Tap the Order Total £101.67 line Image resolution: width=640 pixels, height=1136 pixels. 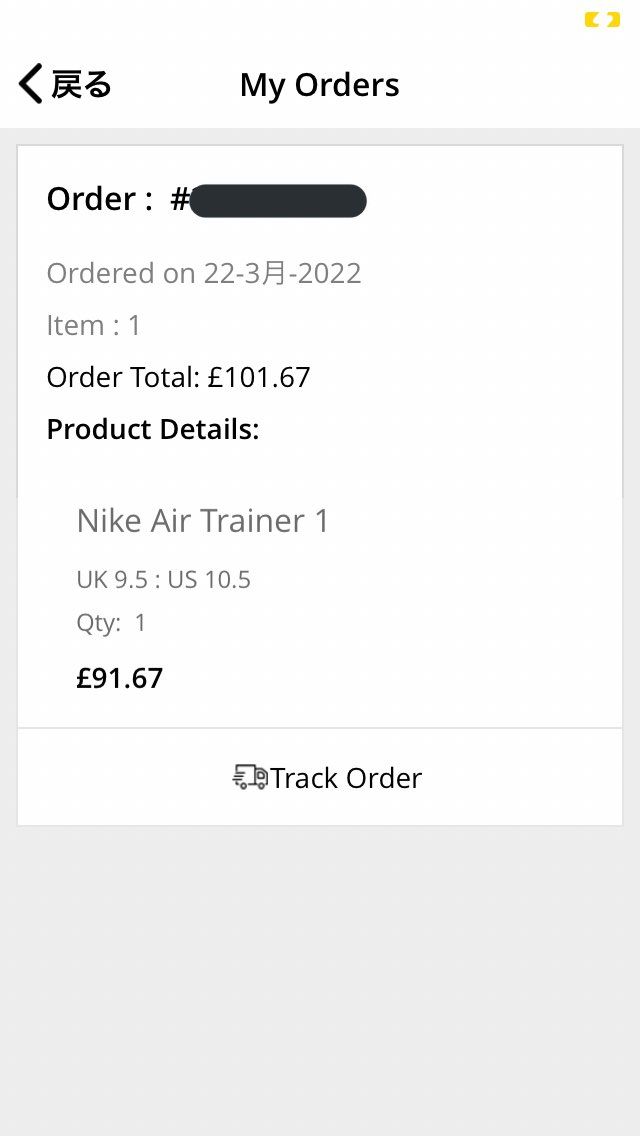click(x=178, y=377)
